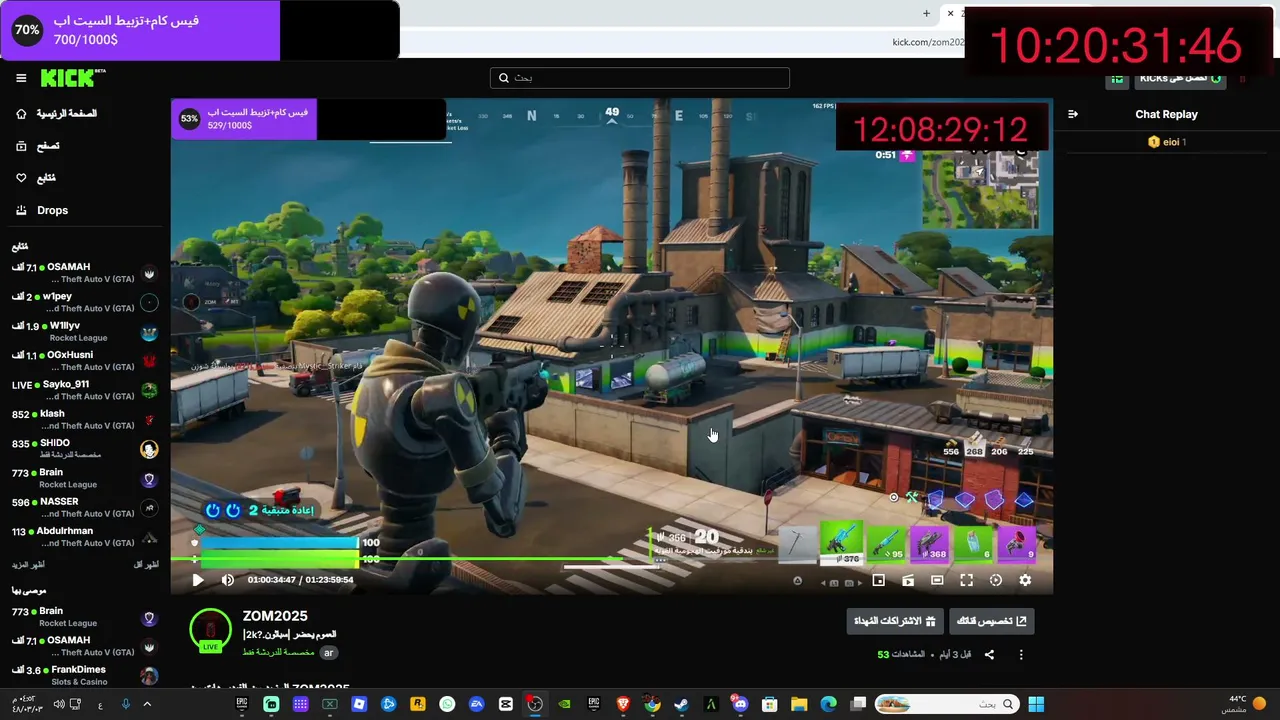Open Microsoft Store from the taskbar

(x=770, y=704)
